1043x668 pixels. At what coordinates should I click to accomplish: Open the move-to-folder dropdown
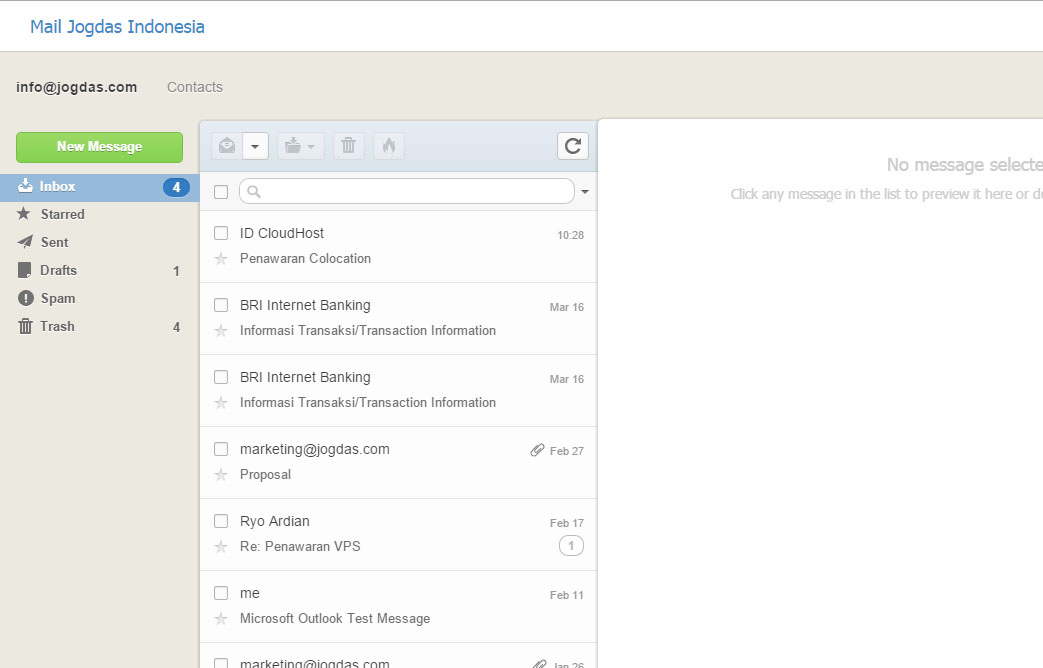300,146
